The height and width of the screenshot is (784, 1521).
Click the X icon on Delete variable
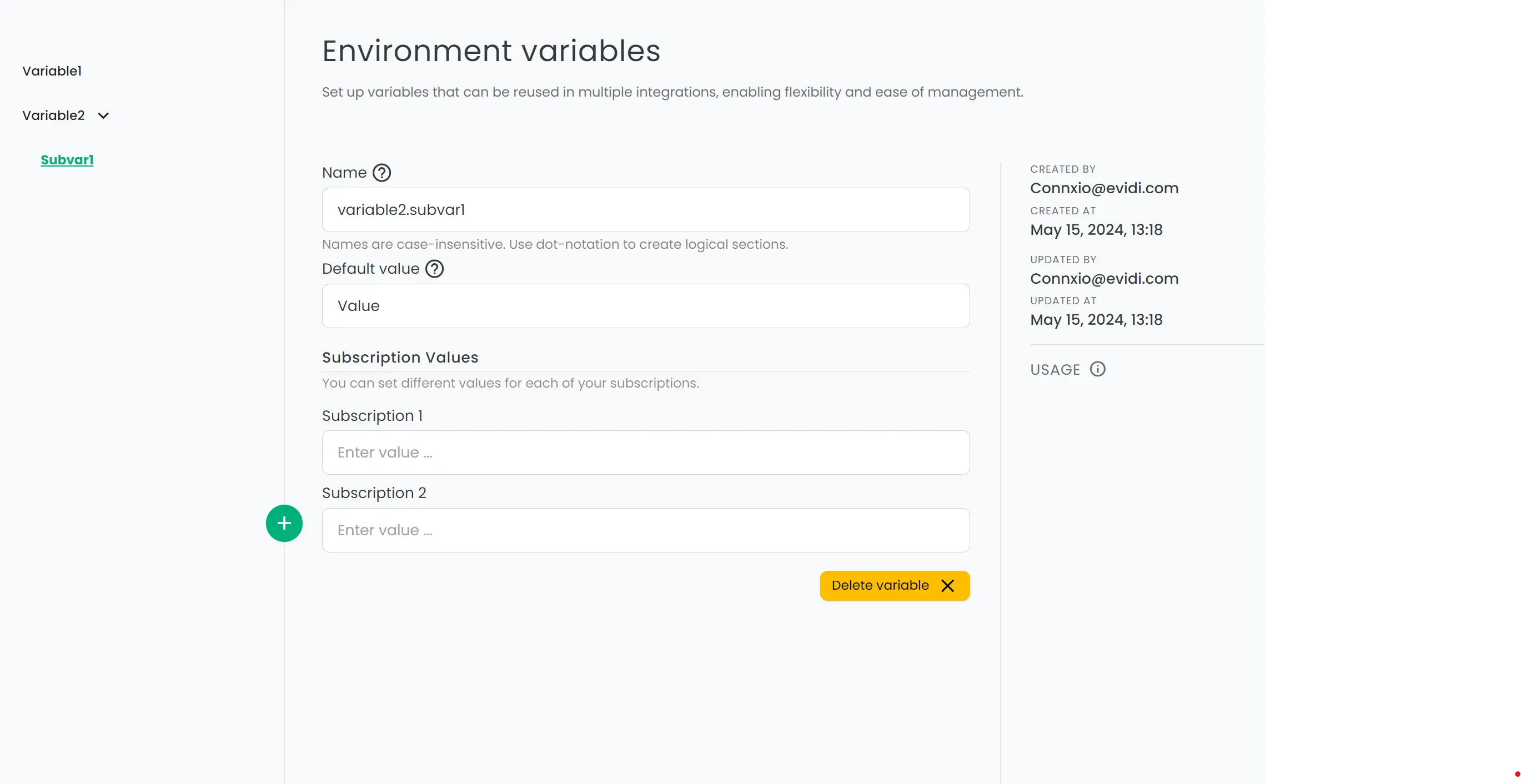click(x=948, y=586)
